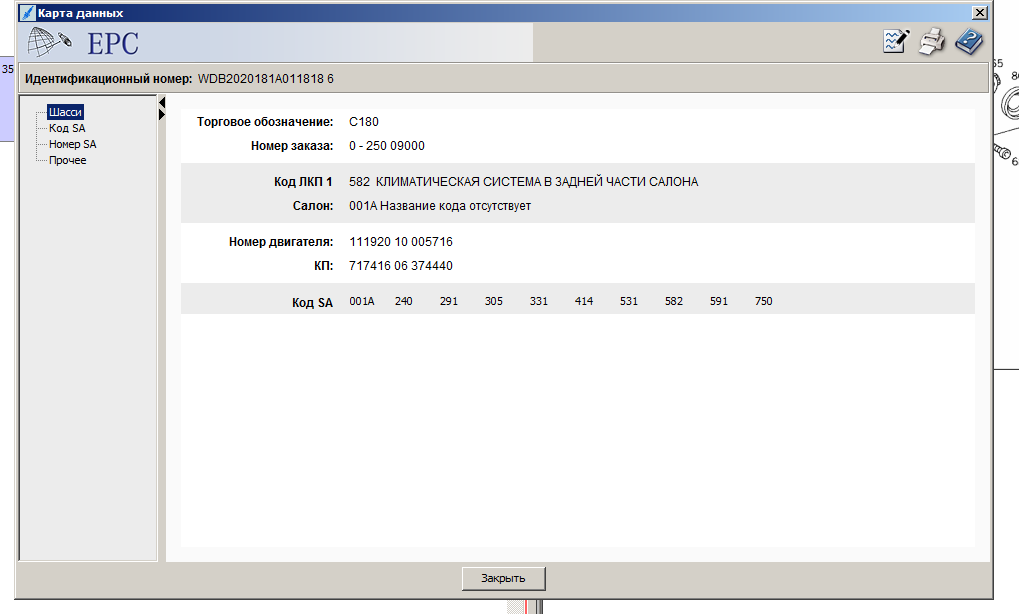The image size is (1019, 614).
Task: Click the Номер заказа label
Action: click(292, 146)
